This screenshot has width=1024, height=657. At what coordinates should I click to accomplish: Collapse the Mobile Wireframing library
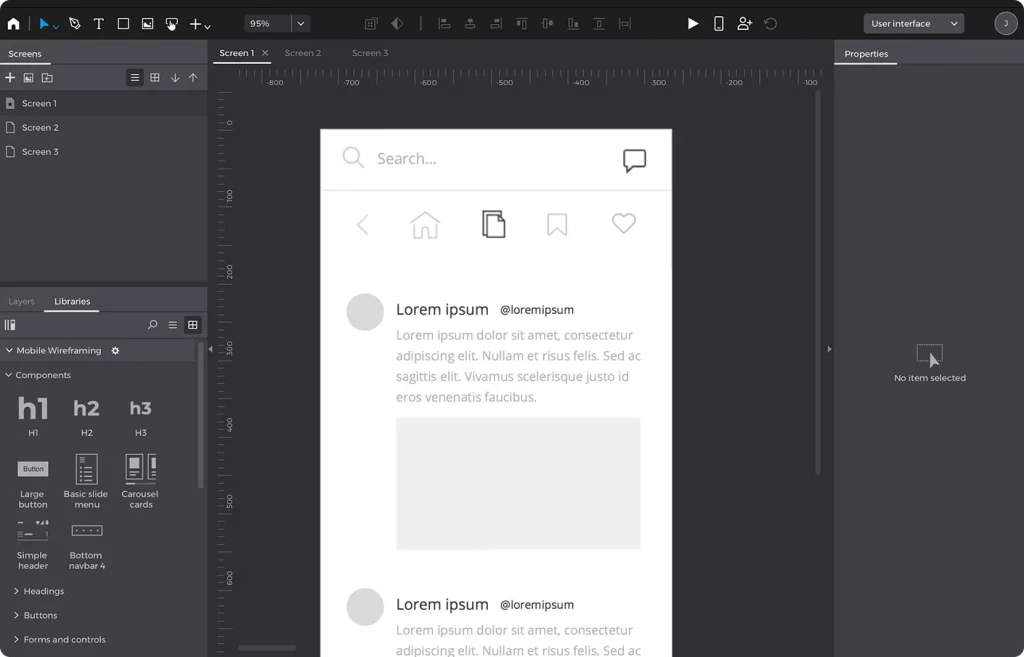point(9,351)
